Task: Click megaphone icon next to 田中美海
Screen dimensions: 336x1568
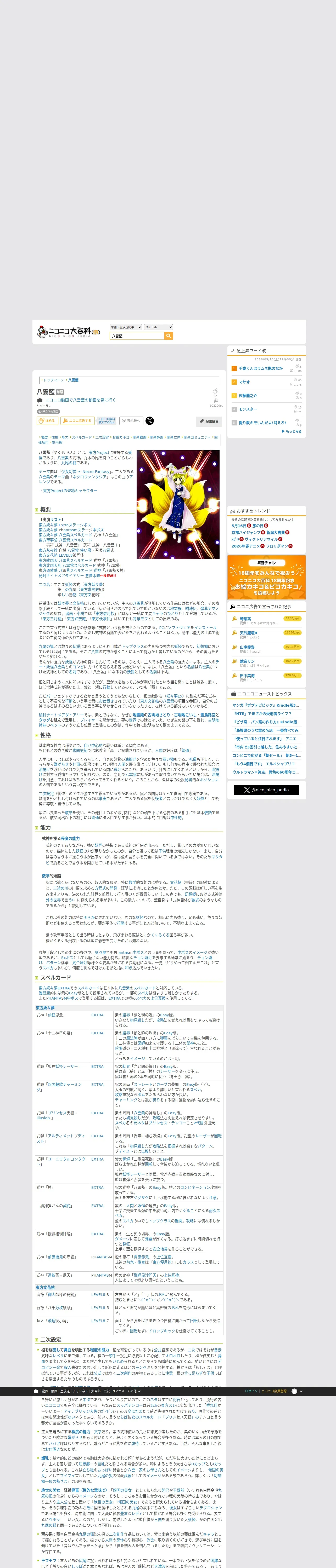Action: coord(234,676)
